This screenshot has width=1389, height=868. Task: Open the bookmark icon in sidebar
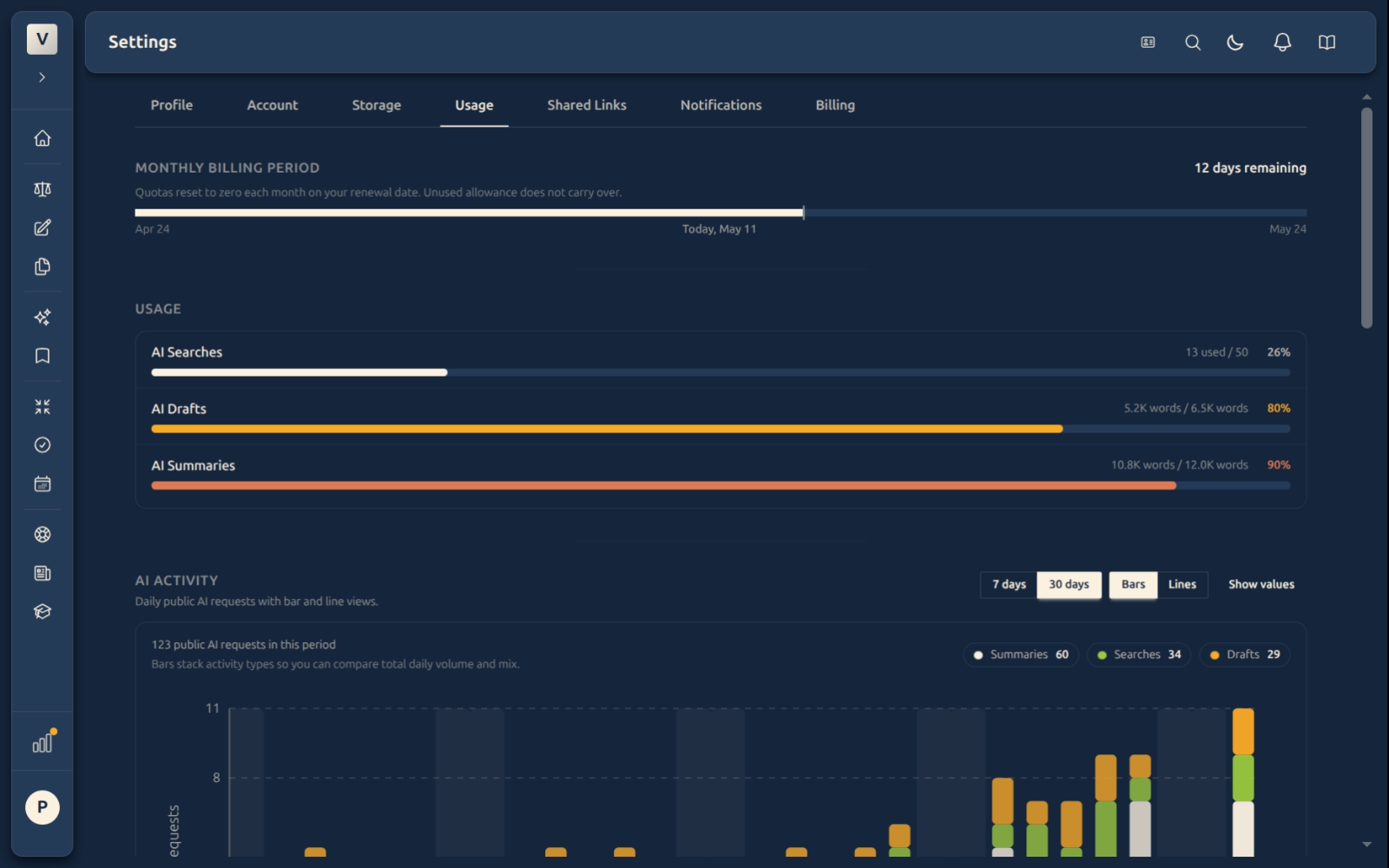click(x=42, y=356)
